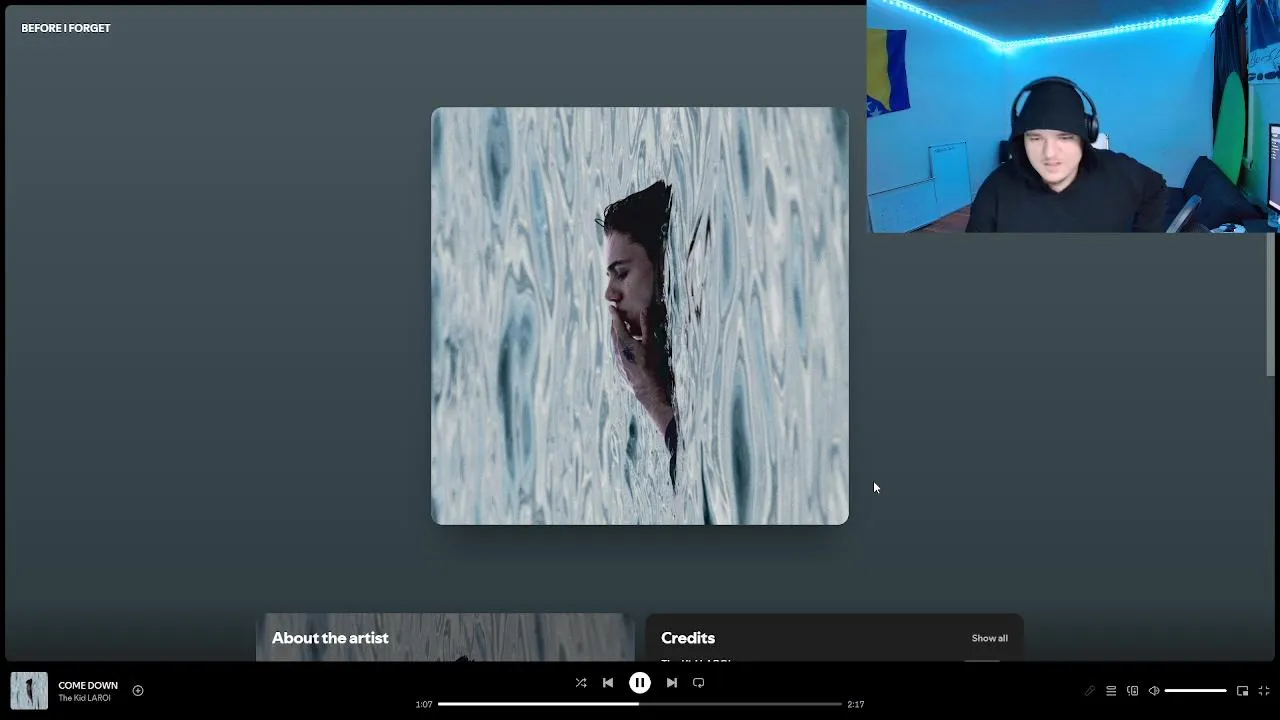
Task: Mute the volume speaker icon
Action: pyautogui.click(x=1154, y=691)
